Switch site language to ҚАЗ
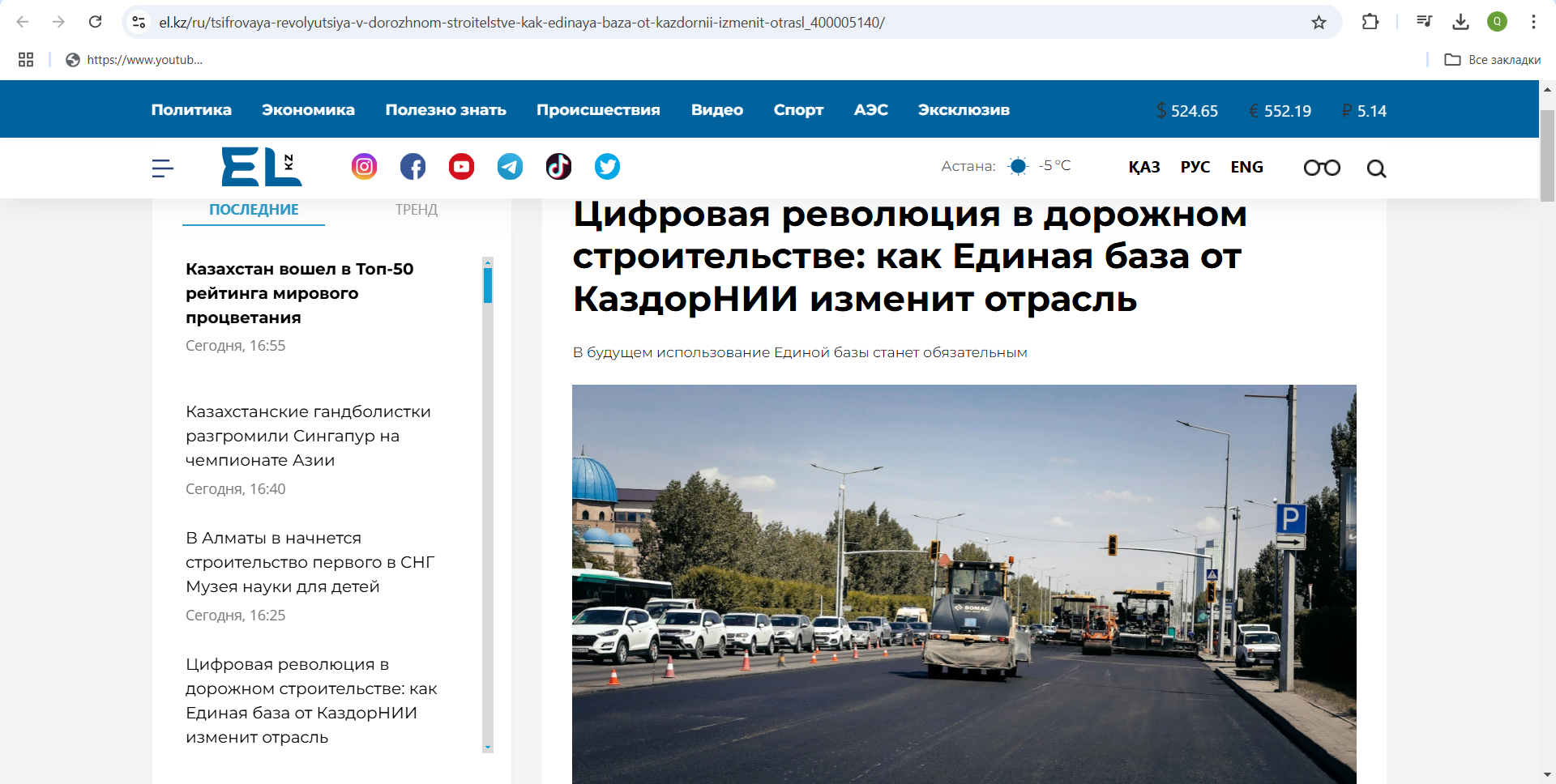This screenshot has height=784, width=1556. point(1144,167)
